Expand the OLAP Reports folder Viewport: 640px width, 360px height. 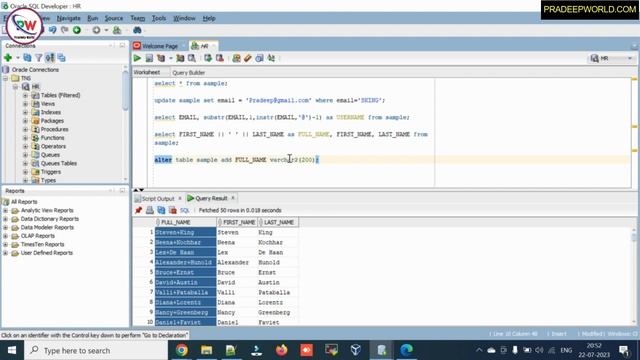click(5, 236)
